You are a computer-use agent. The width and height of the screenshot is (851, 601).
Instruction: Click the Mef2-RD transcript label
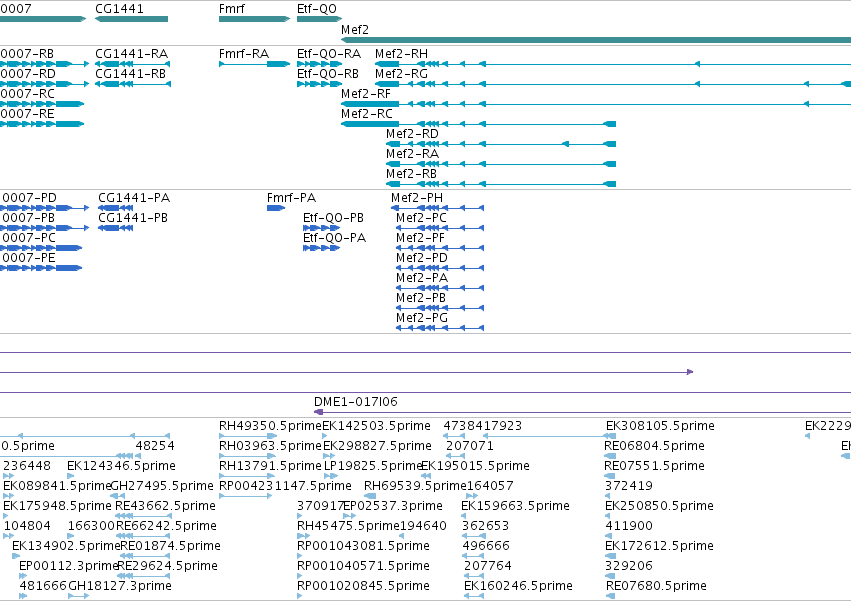[x=412, y=134]
